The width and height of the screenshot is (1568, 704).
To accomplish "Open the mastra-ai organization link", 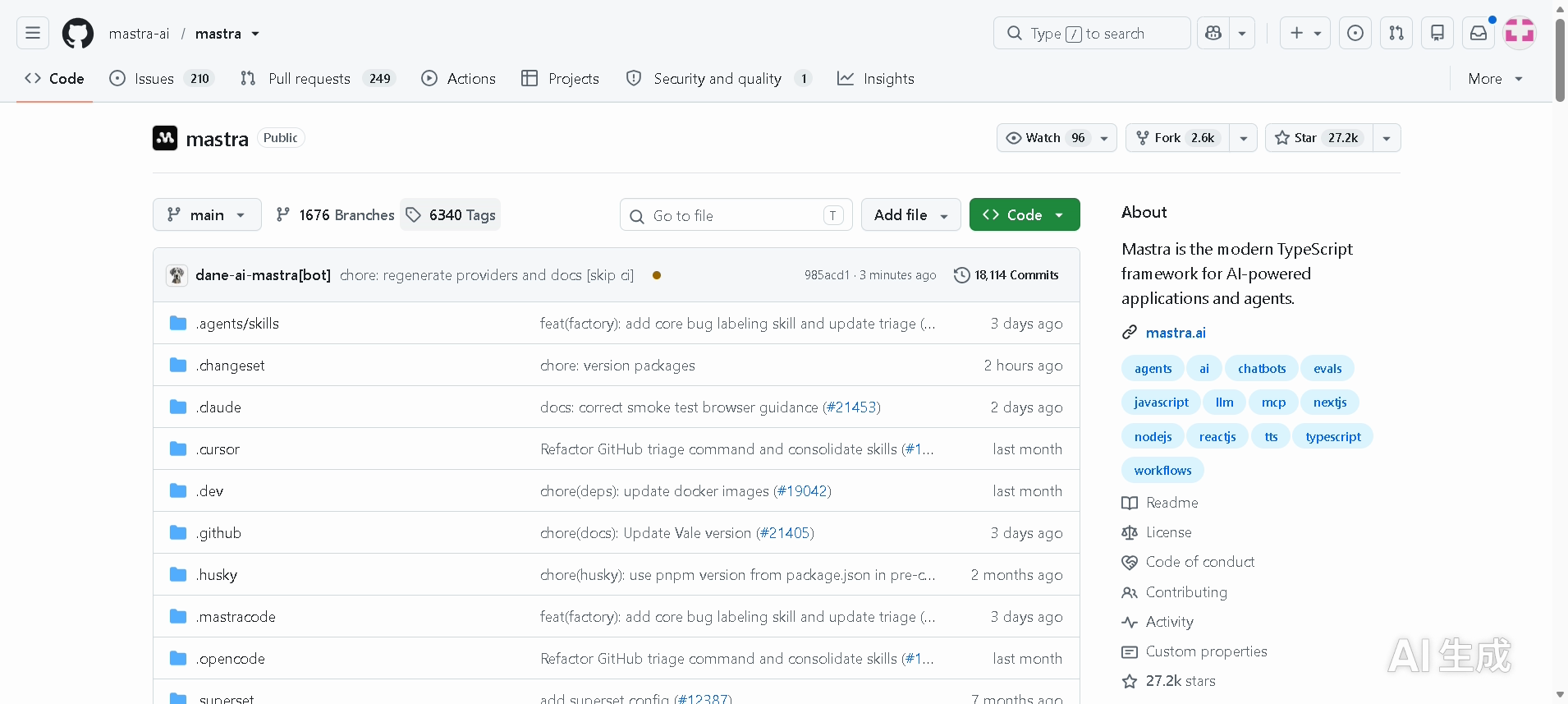I will 139,34.
